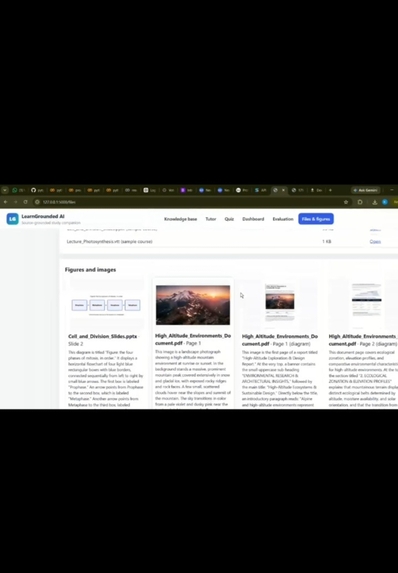Open the Lecture_Photosynthesis.vtt file link

(375, 242)
